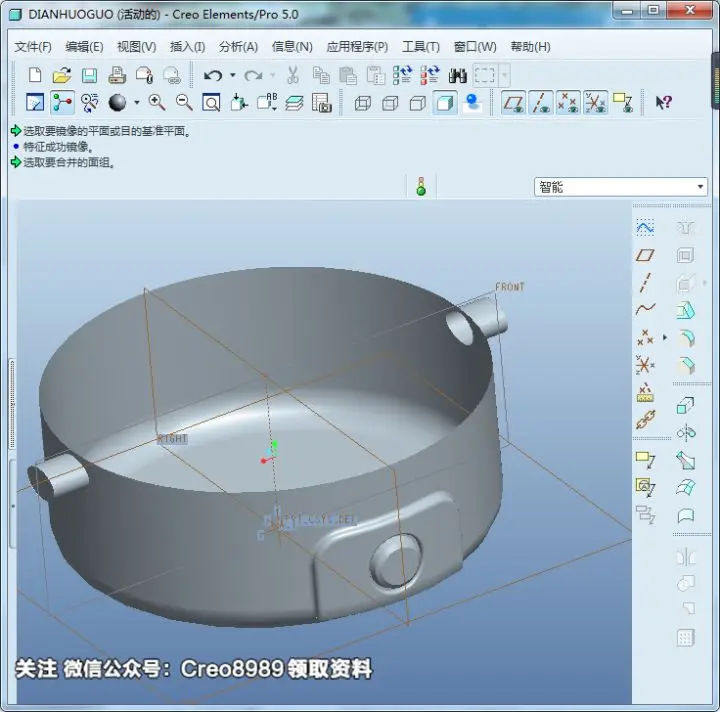Open the 智能 selection filter dropdown
The image size is (720, 712).
click(621, 187)
